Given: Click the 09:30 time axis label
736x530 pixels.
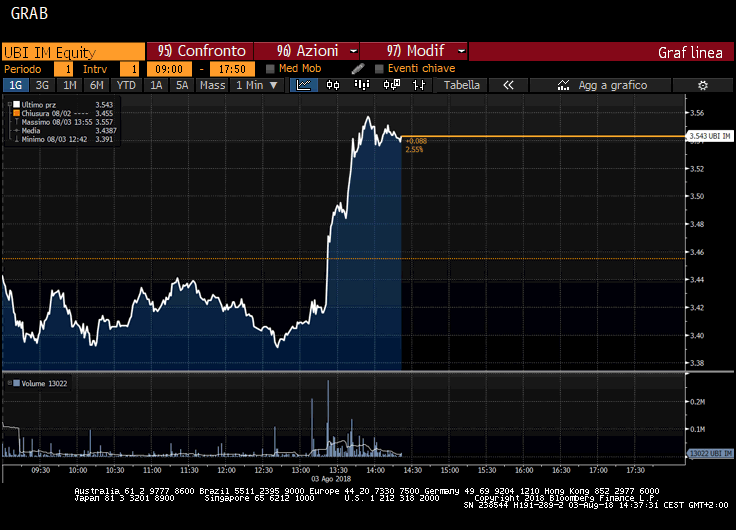Looking at the screenshot, I should coord(41,470).
